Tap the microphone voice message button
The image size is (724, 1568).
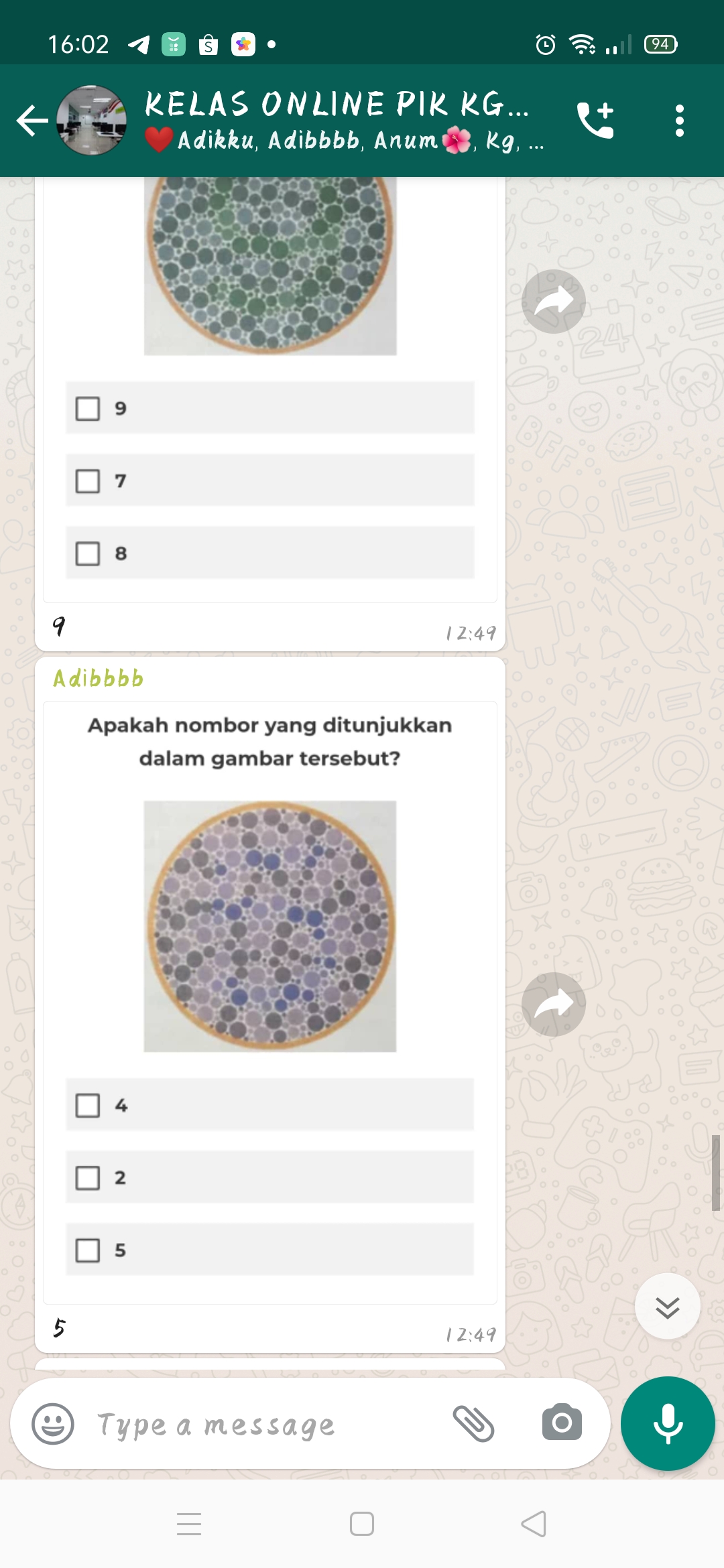click(668, 1423)
